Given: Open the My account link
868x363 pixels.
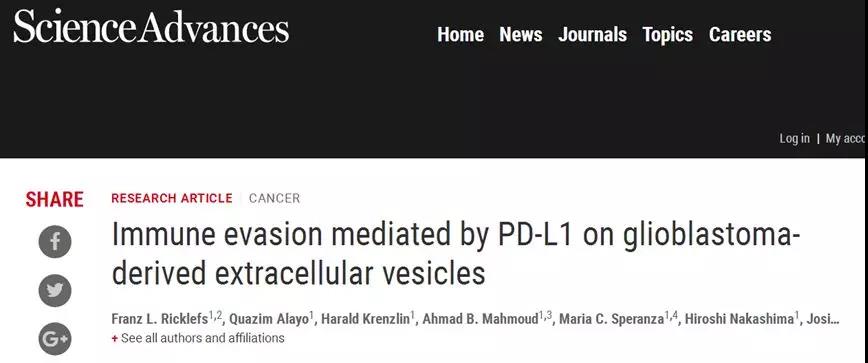Looking at the screenshot, I should (x=845, y=138).
